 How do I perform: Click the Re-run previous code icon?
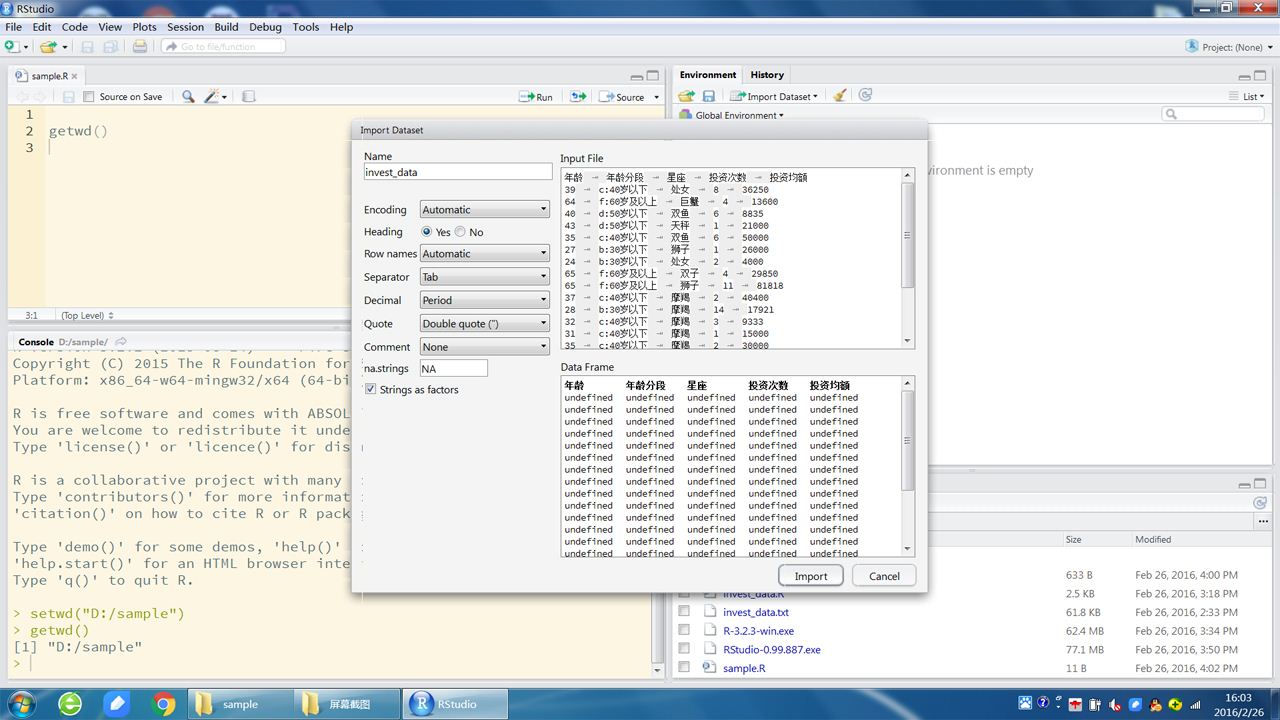578,97
